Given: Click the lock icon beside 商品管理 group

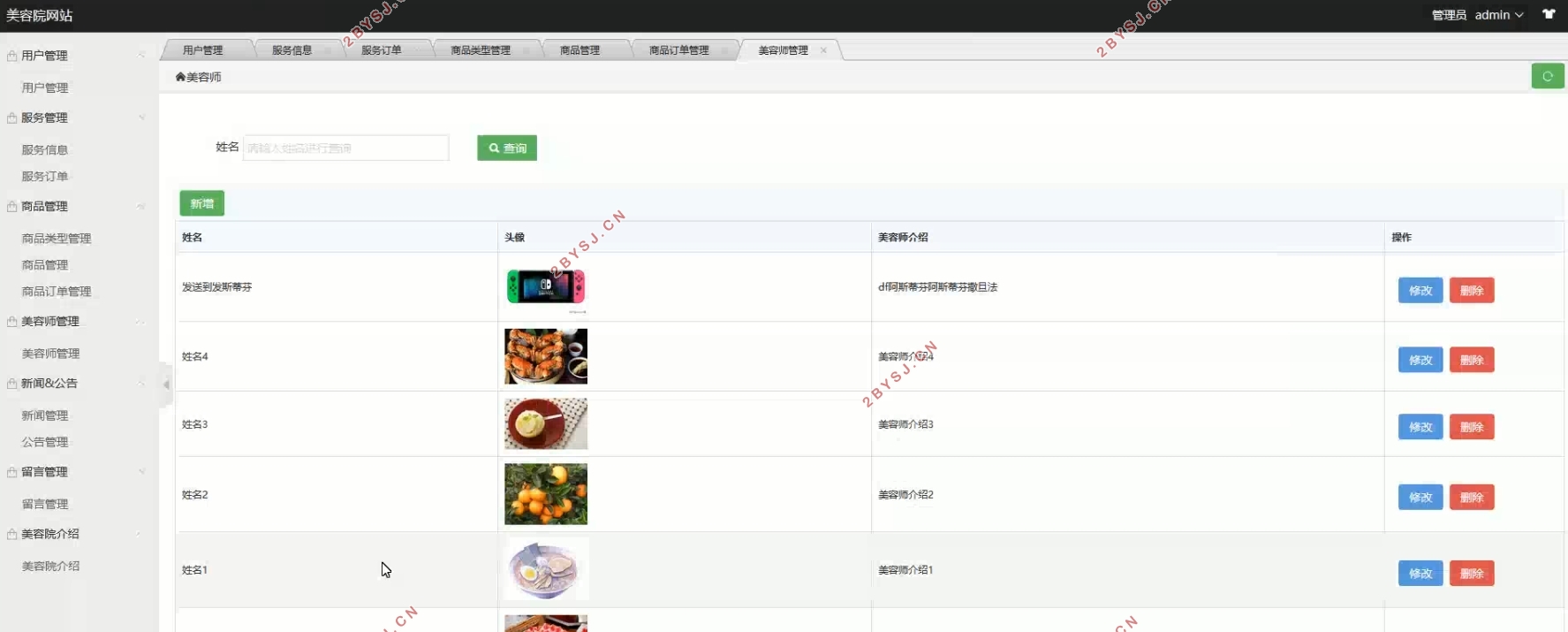Looking at the screenshot, I should coord(11,206).
